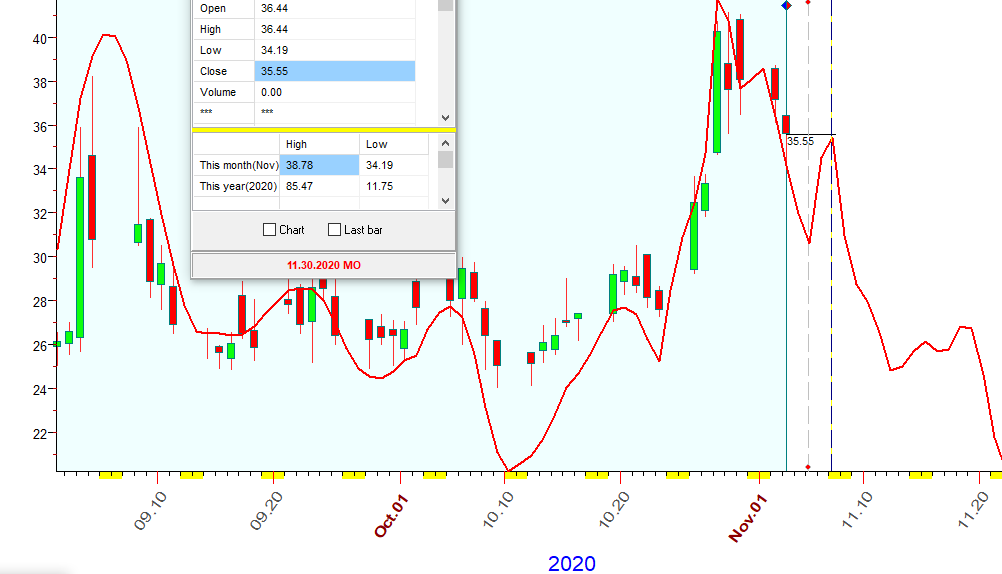Screen dimensions: 1002x574
Task: Click the Nov.01 label on the time axis
Action: [x=746, y=517]
